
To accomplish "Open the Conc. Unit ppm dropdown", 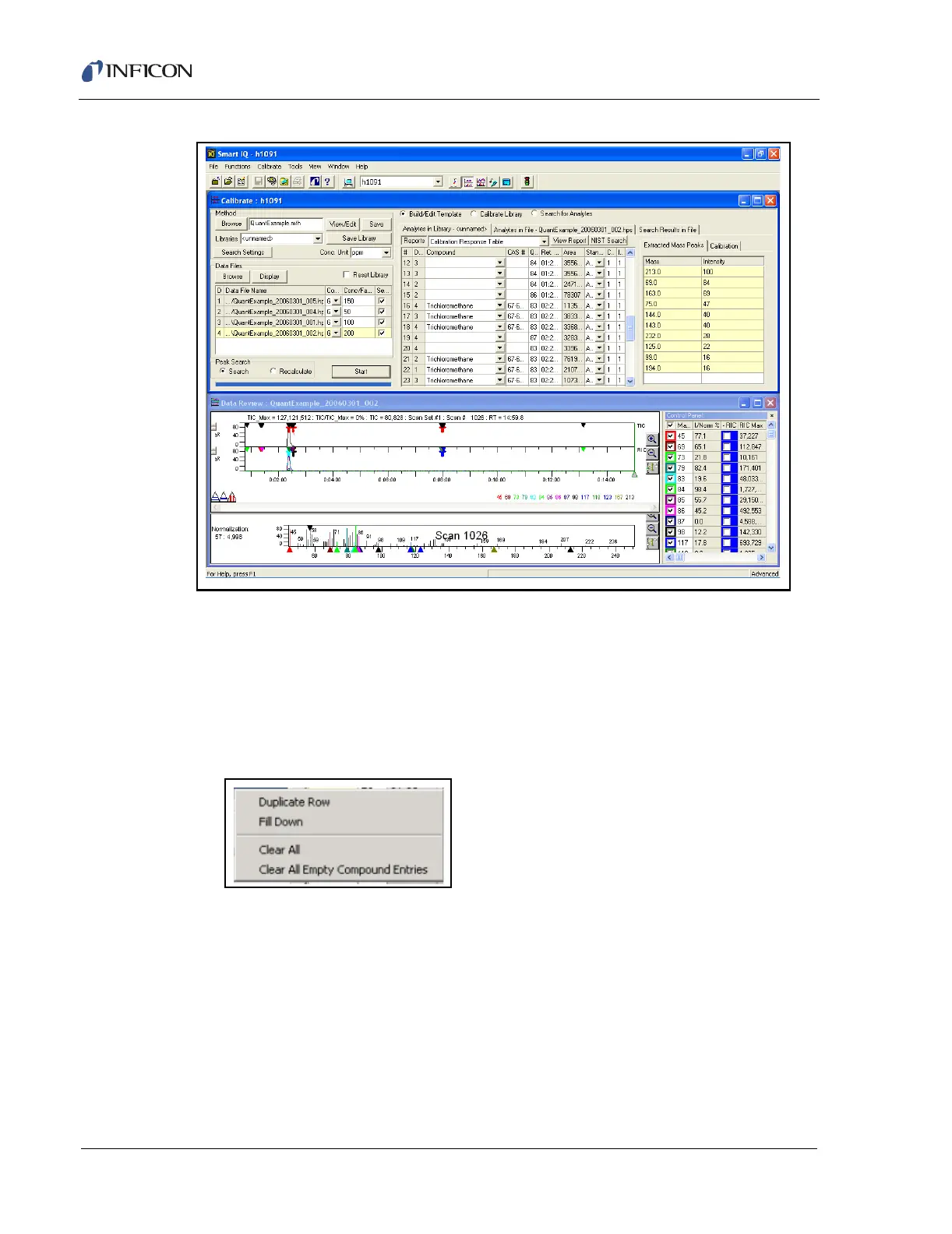I will pyautogui.click(x=386, y=252).
